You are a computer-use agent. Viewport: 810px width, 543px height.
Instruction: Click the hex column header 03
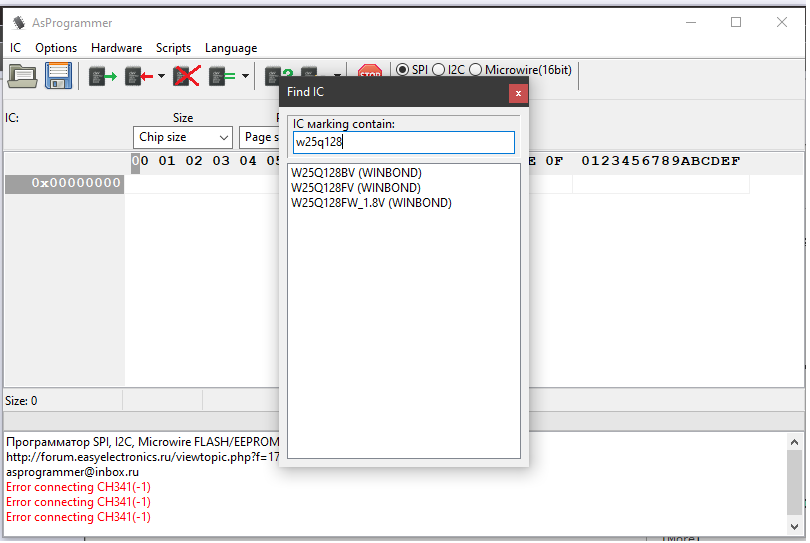(x=221, y=161)
